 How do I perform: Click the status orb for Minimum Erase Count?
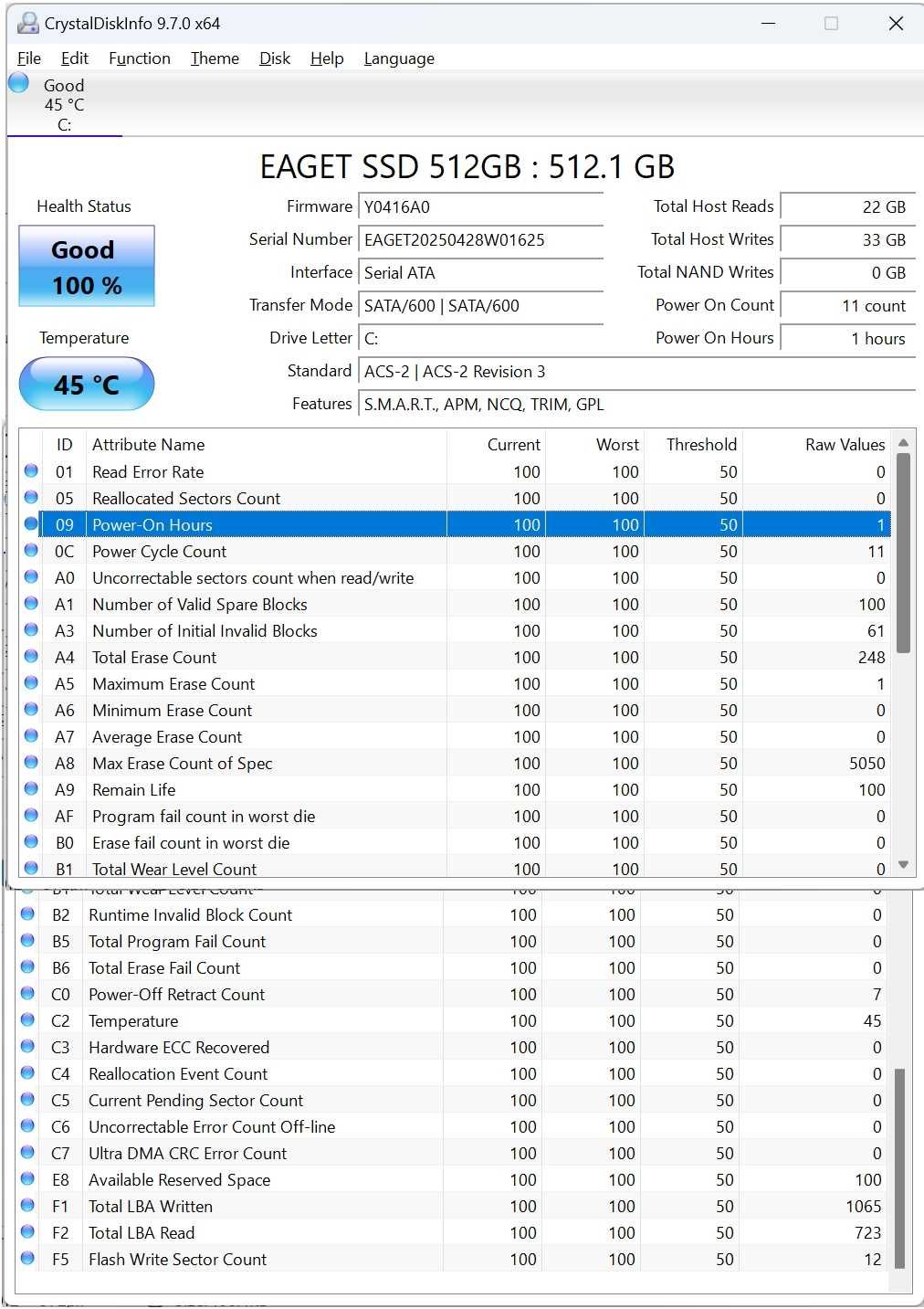pyautogui.click(x=31, y=710)
